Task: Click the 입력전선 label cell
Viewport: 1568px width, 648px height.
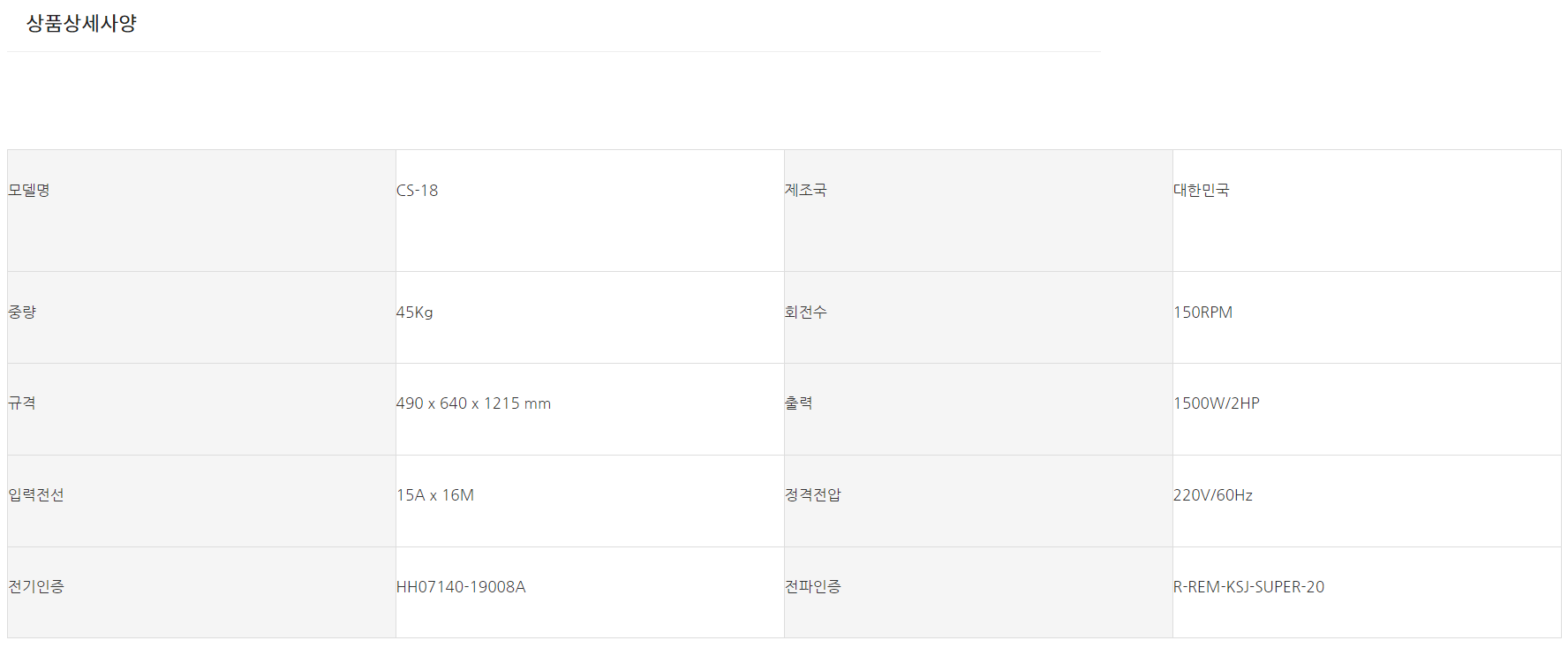Action: [36, 495]
